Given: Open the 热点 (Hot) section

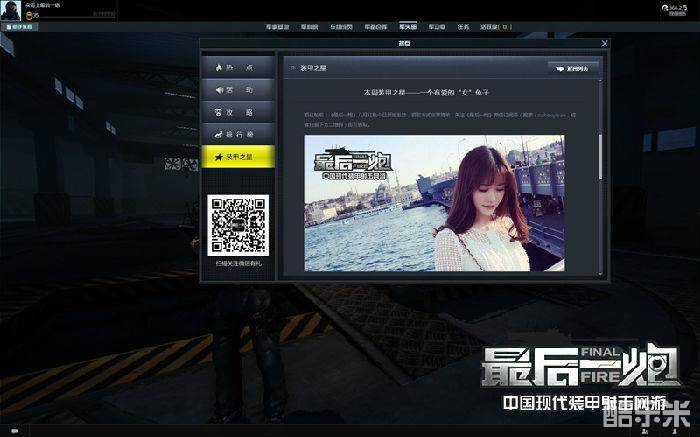Looking at the screenshot, I should tap(238, 67).
